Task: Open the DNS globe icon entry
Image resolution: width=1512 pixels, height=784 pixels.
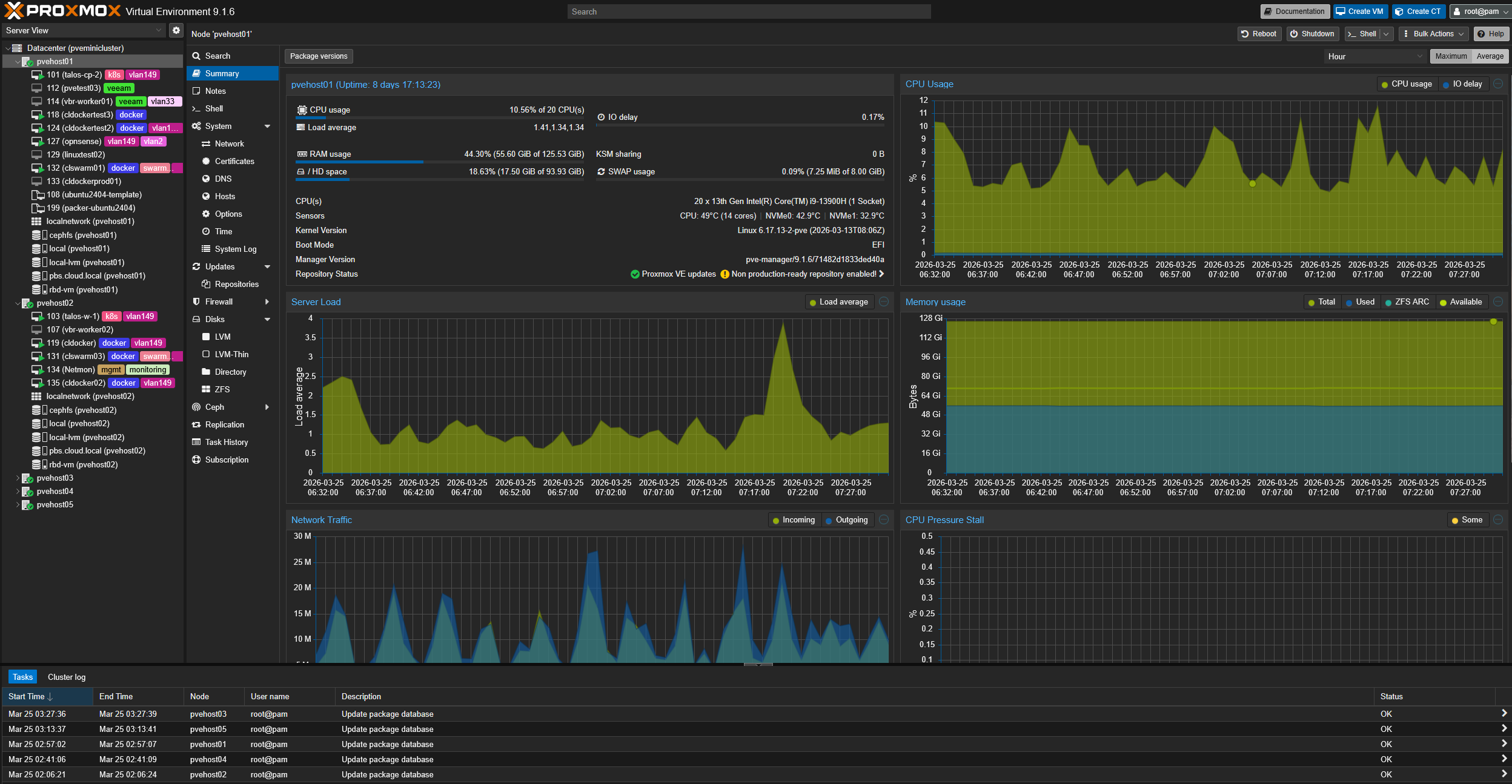Action: tap(206, 179)
